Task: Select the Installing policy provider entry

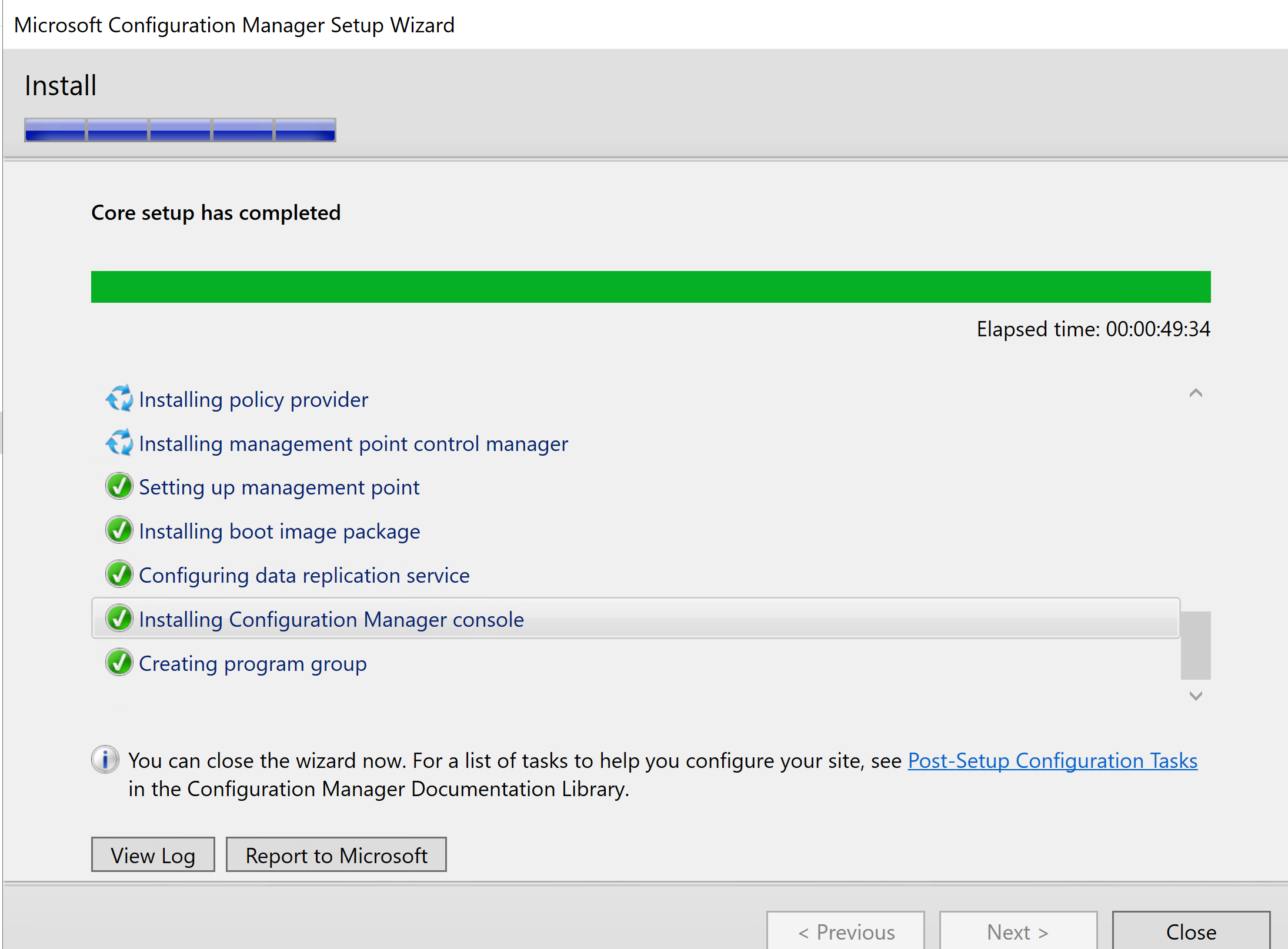Action: (x=253, y=400)
